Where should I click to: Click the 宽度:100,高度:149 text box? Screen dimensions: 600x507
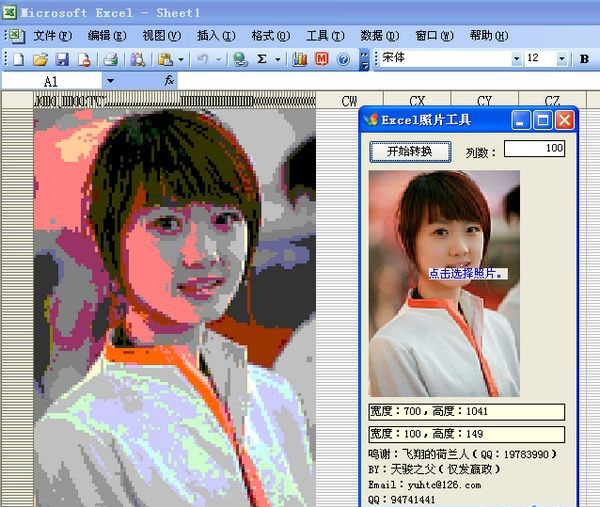pyautogui.click(x=466, y=434)
